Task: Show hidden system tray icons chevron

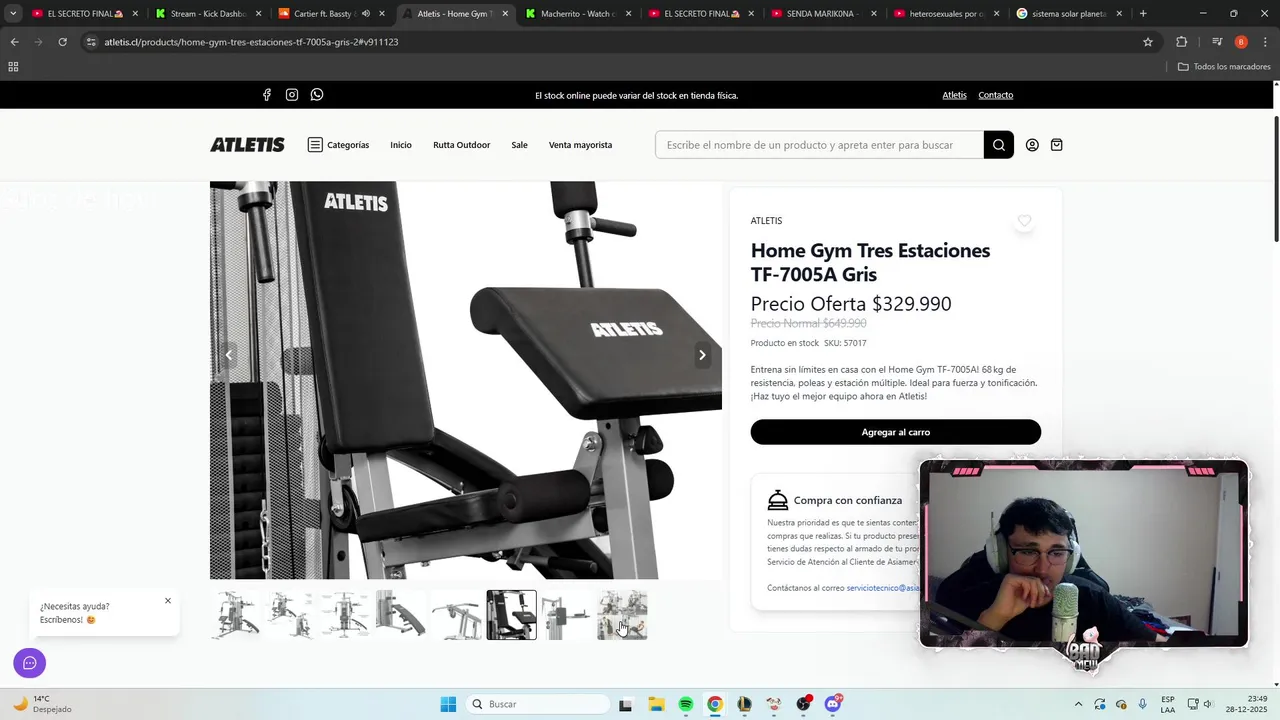Action: (x=1078, y=704)
